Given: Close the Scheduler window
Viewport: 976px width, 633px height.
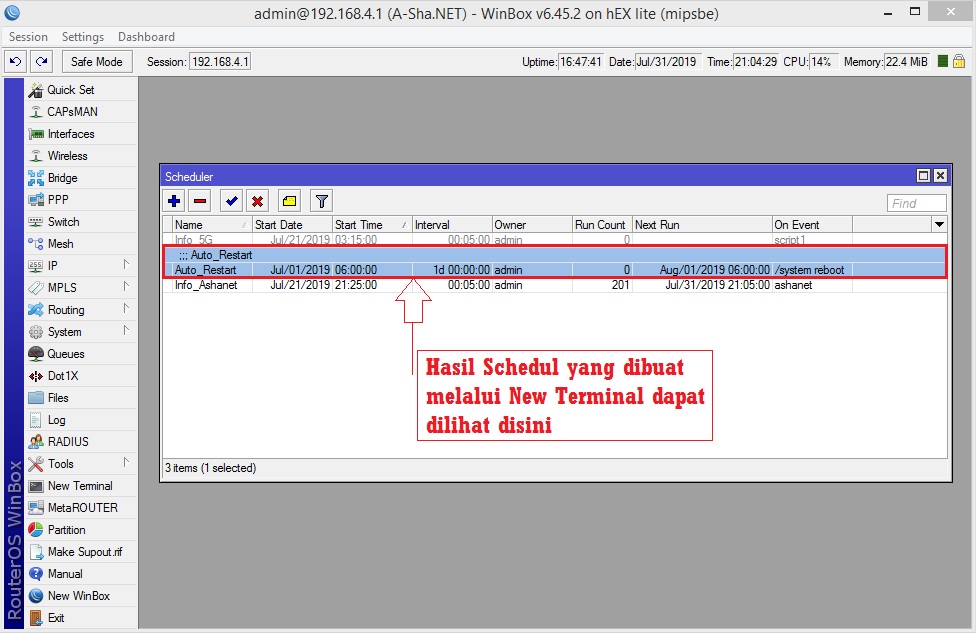Looking at the screenshot, I should click(941, 176).
